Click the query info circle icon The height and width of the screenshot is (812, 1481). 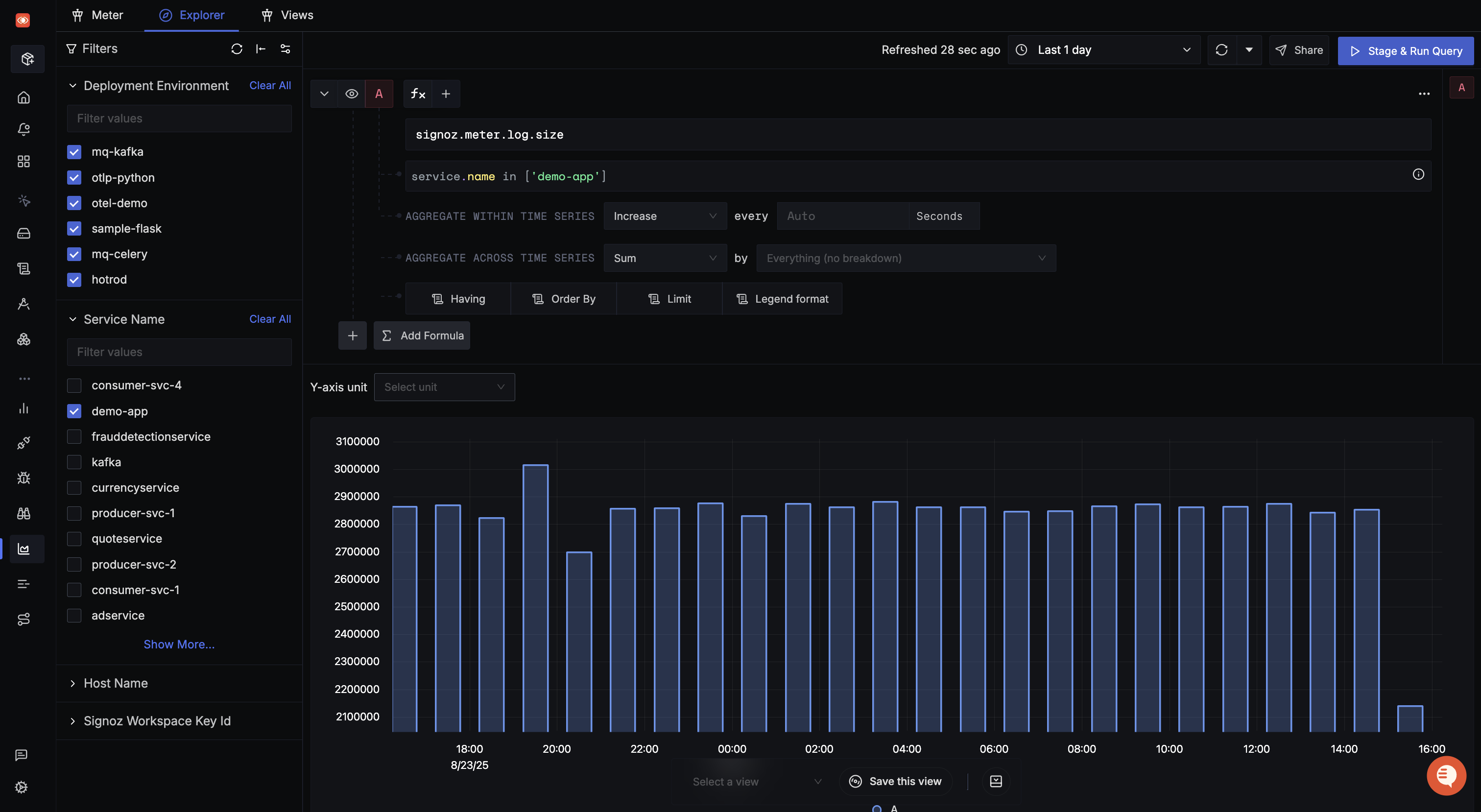tap(1418, 174)
